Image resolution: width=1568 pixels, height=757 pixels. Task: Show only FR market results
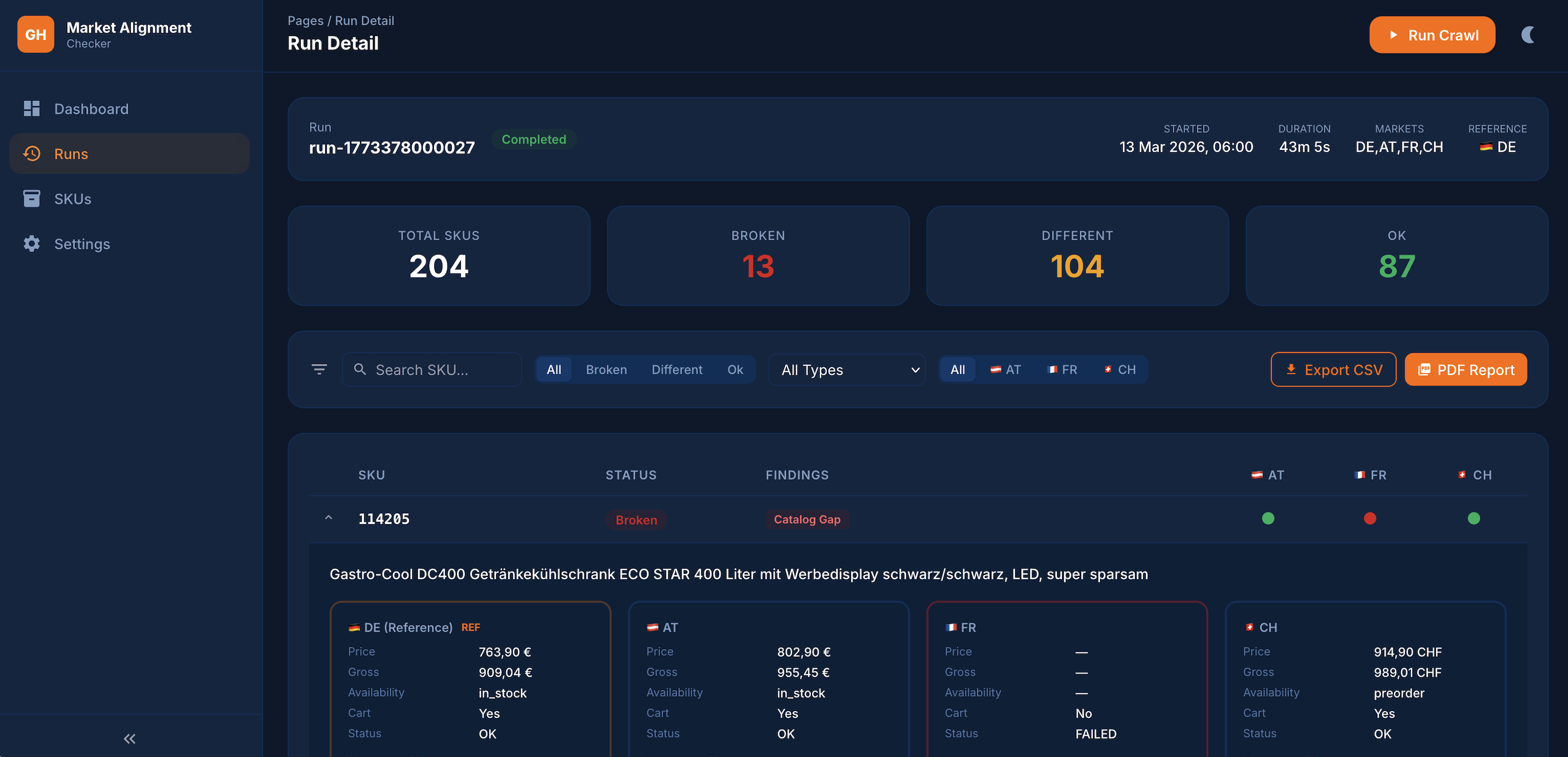click(x=1062, y=370)
